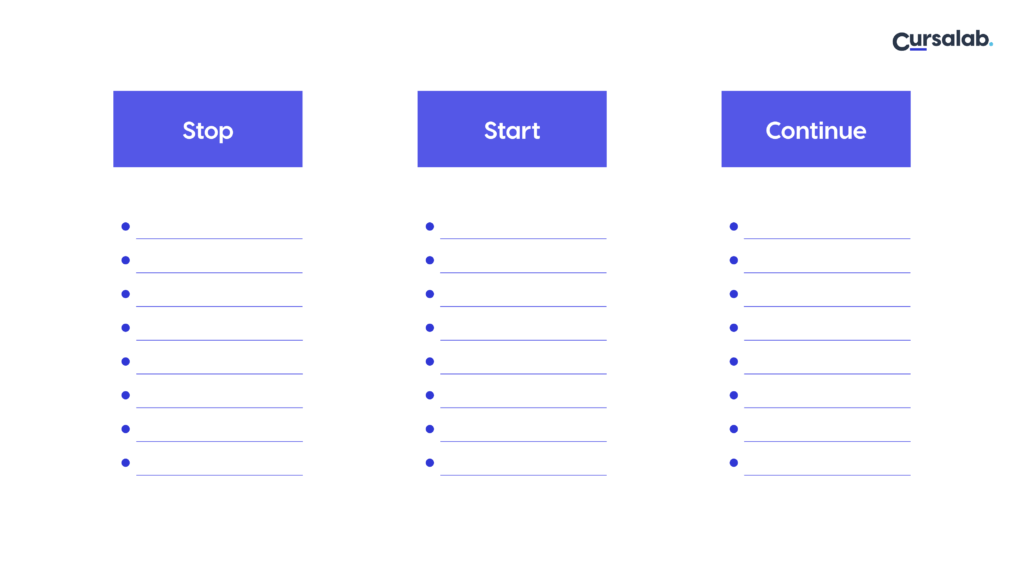Click the Cursalab logo
Viewport: 1024px width, 576px height.
coord(942,41)
